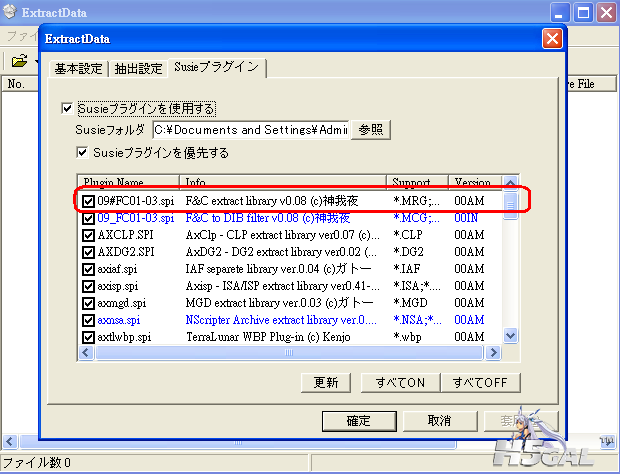Click the open folder toolbar icon
Viewport: 620px width, 474px height.
tap(17, 61)
